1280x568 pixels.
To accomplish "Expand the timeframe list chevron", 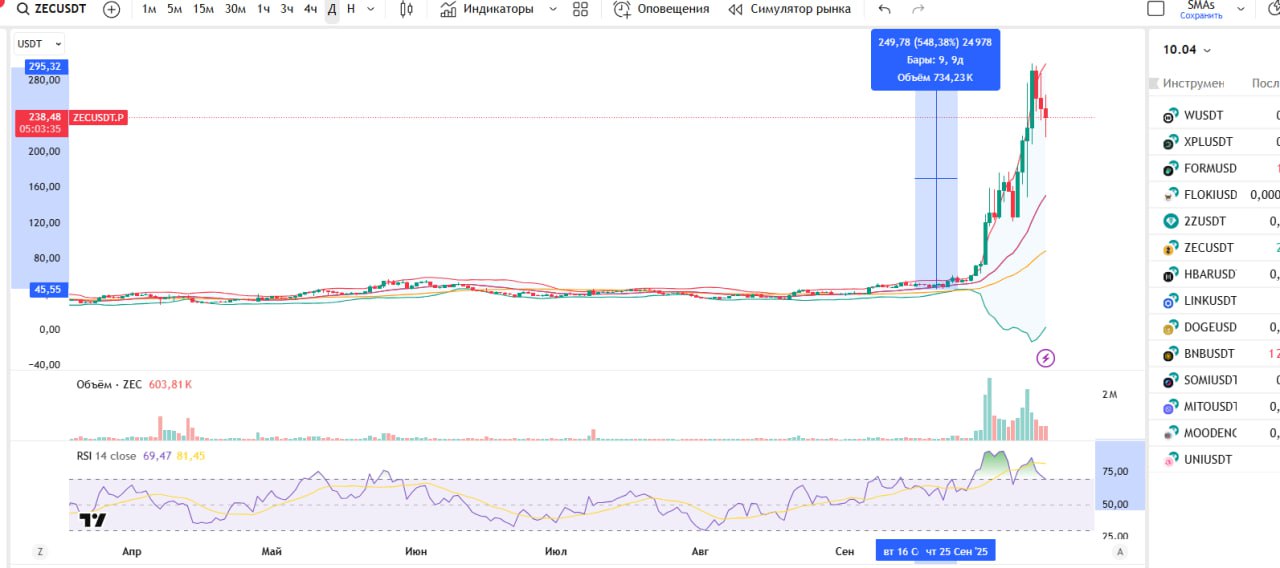I will coord(372,9).
